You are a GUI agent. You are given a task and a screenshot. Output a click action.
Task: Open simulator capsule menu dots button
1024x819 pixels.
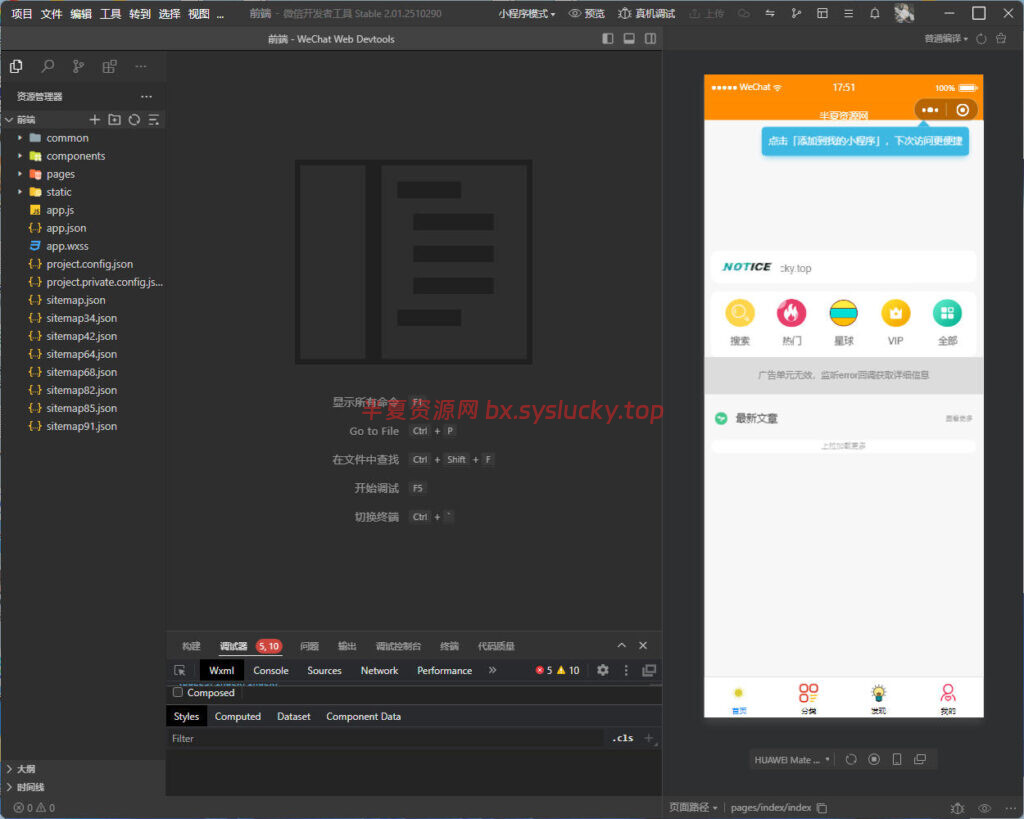click(930, 110)
